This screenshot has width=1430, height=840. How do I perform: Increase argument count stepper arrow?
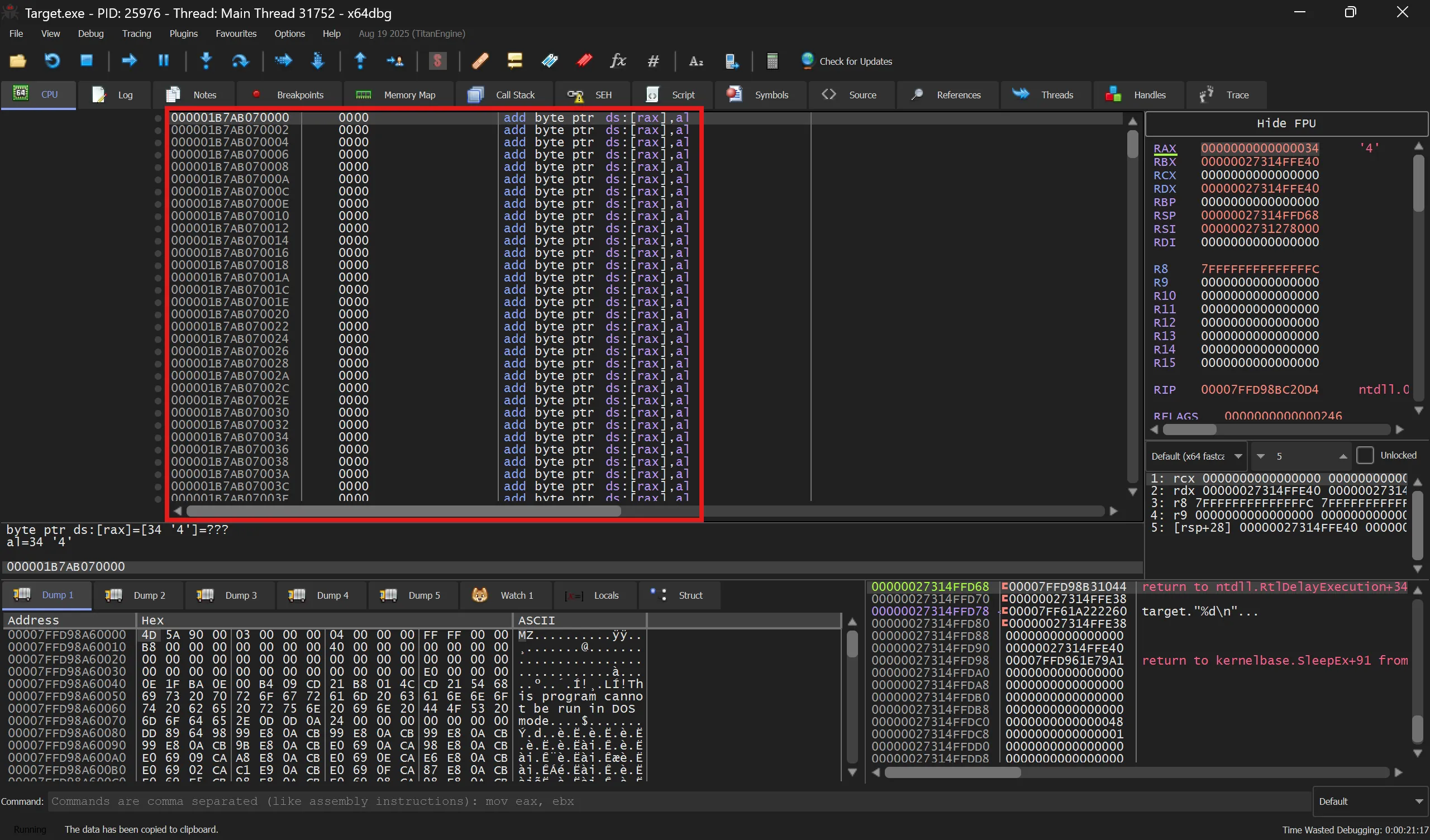click(x=1343, y=456)
